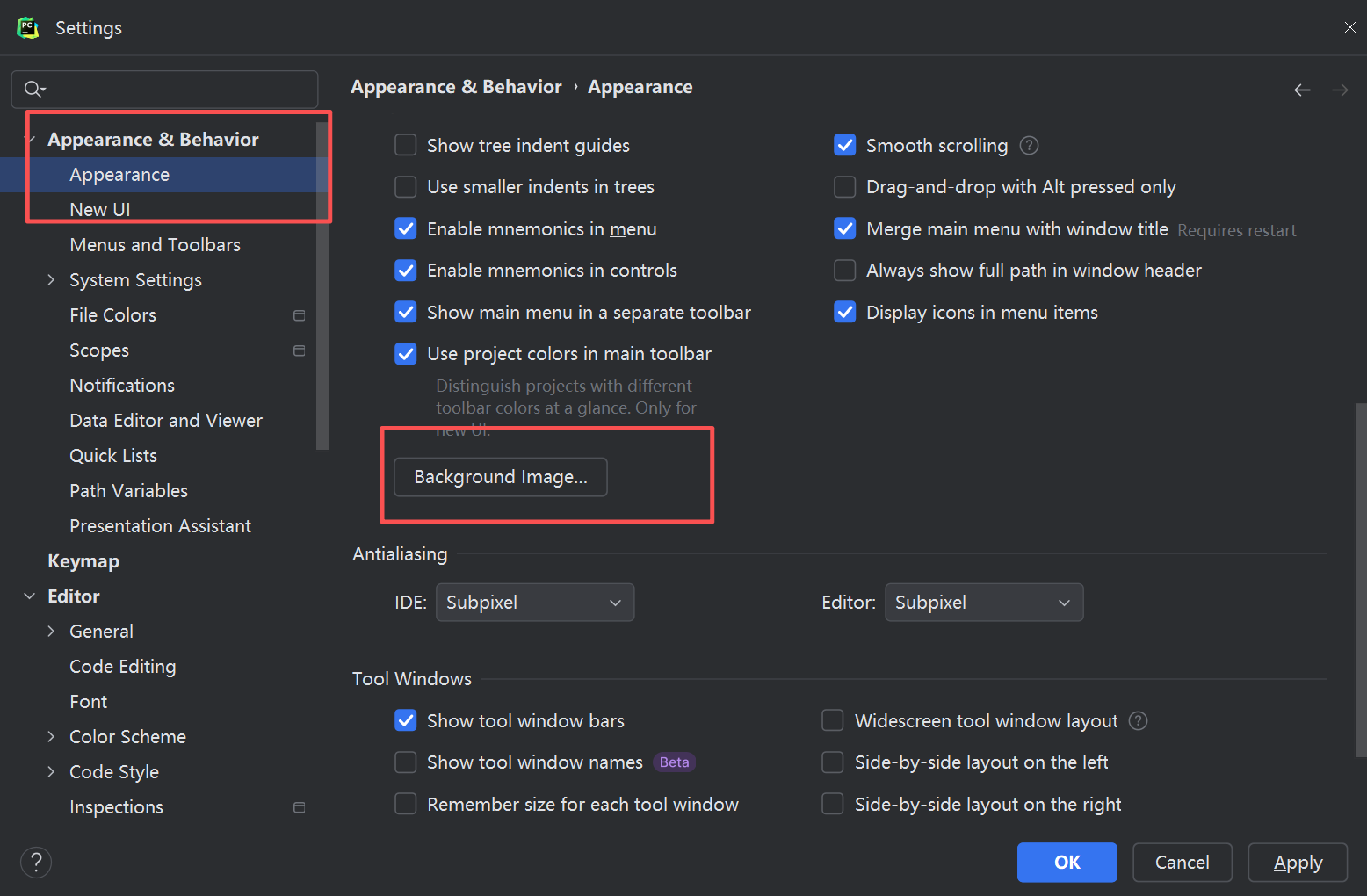Open Smooth scrolling help question icon
This screenshot has height=896, width=1367.
coord(1029,146)
